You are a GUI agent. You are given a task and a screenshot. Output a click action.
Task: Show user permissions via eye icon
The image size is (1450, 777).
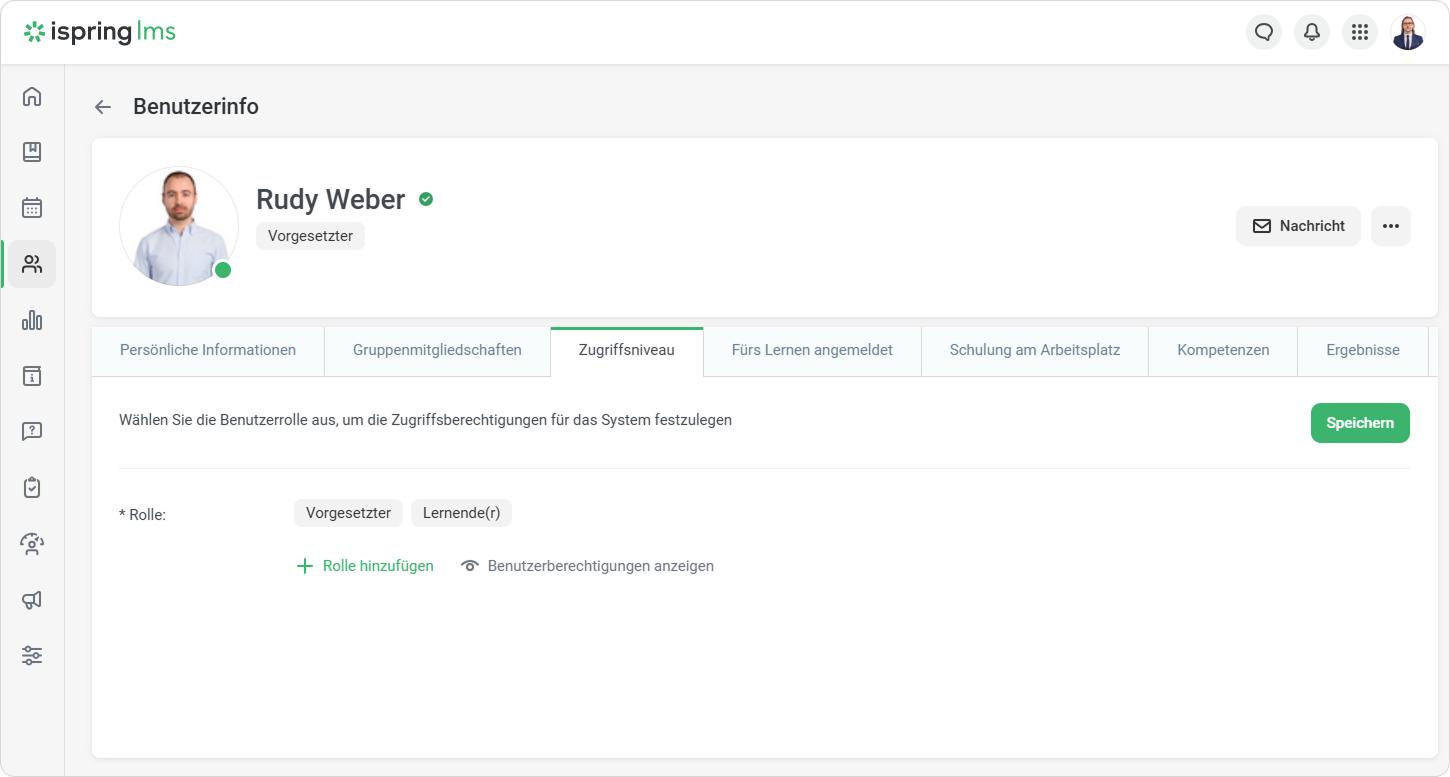point(470,566)
